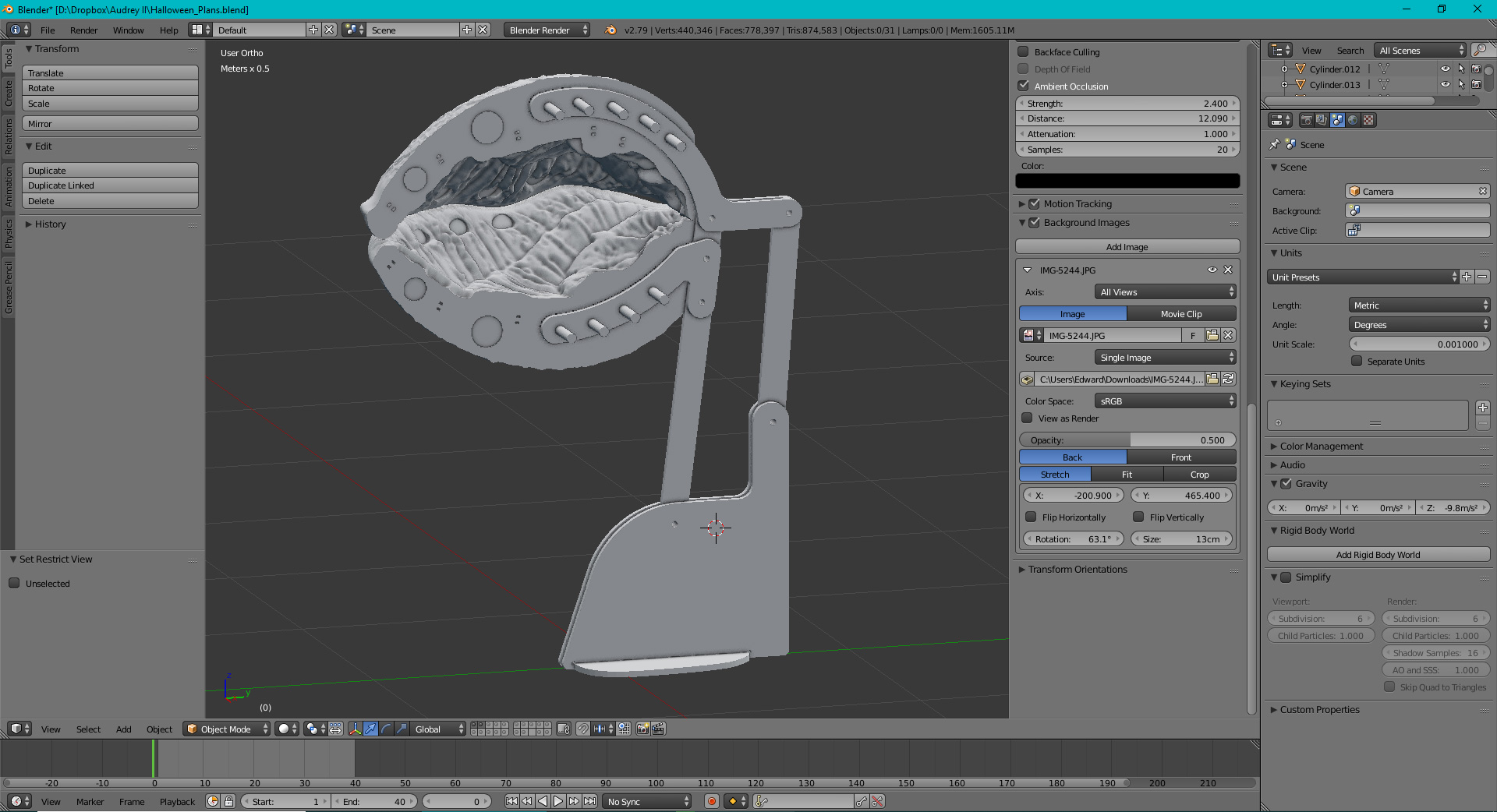
Task: Switch to the Create tab
Action: pos(9,93)
